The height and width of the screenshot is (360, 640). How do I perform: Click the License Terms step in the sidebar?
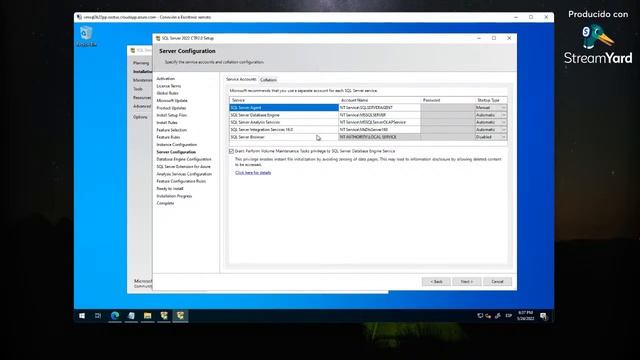[169, 86]
